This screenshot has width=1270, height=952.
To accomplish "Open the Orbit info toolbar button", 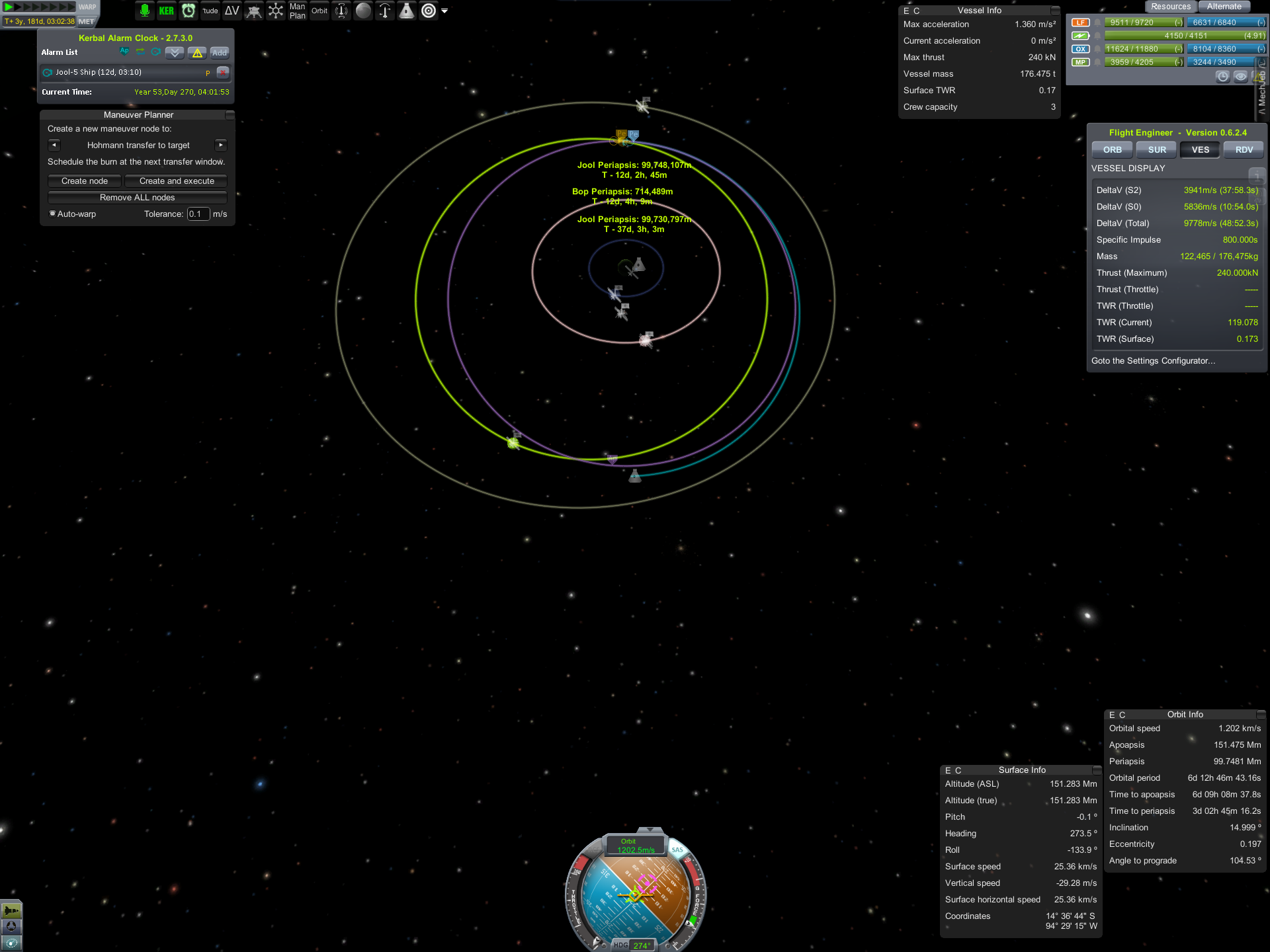I will coord(319,11).
